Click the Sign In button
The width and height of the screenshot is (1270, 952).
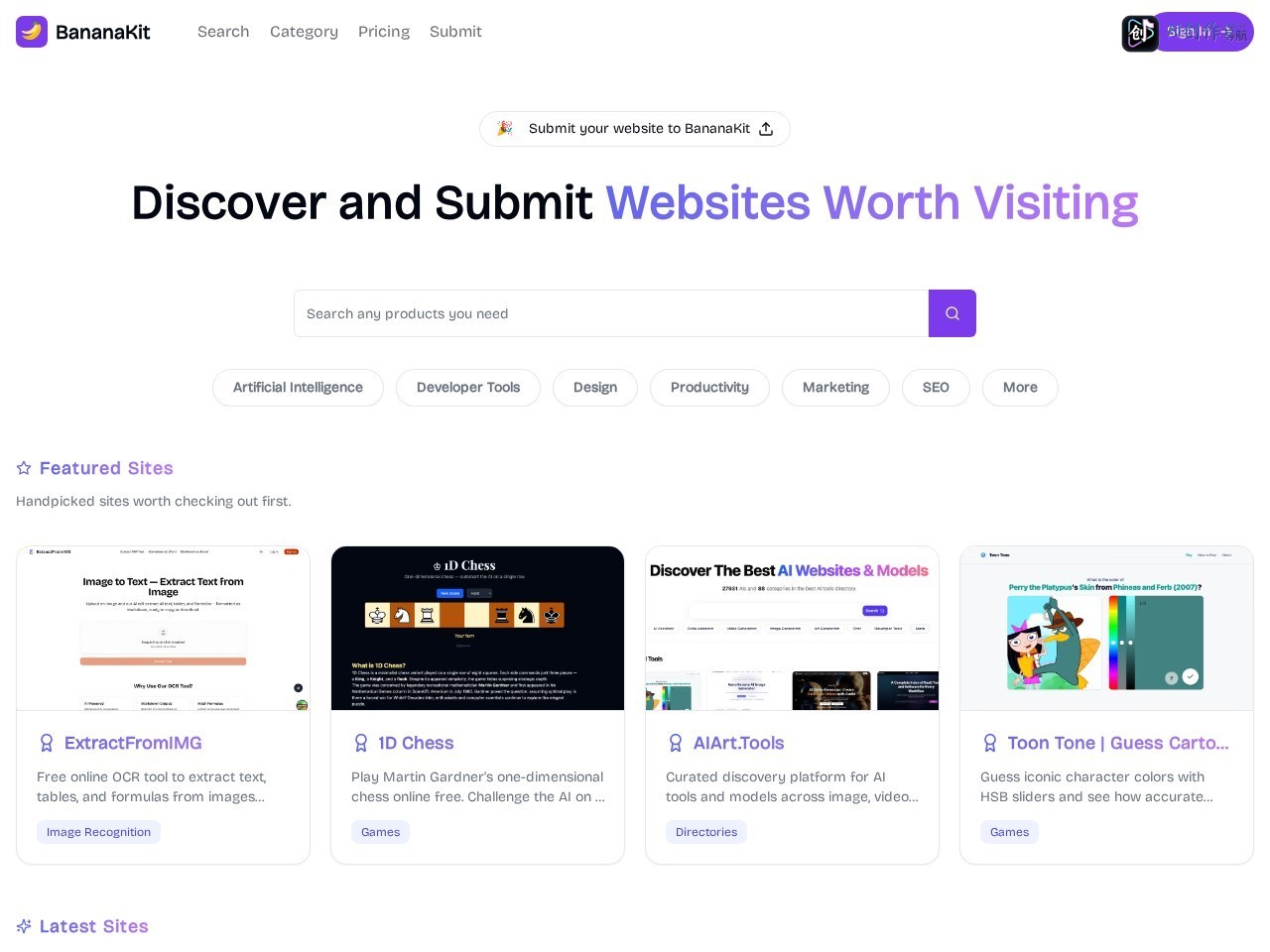[x=1205, y=32]
